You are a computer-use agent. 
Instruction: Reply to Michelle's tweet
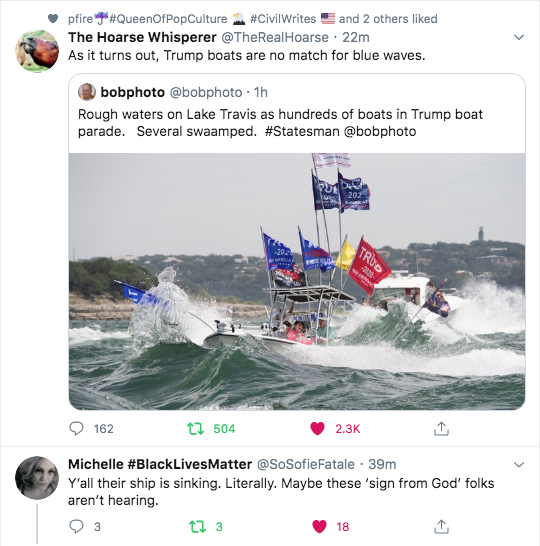[x=77, y=526]
